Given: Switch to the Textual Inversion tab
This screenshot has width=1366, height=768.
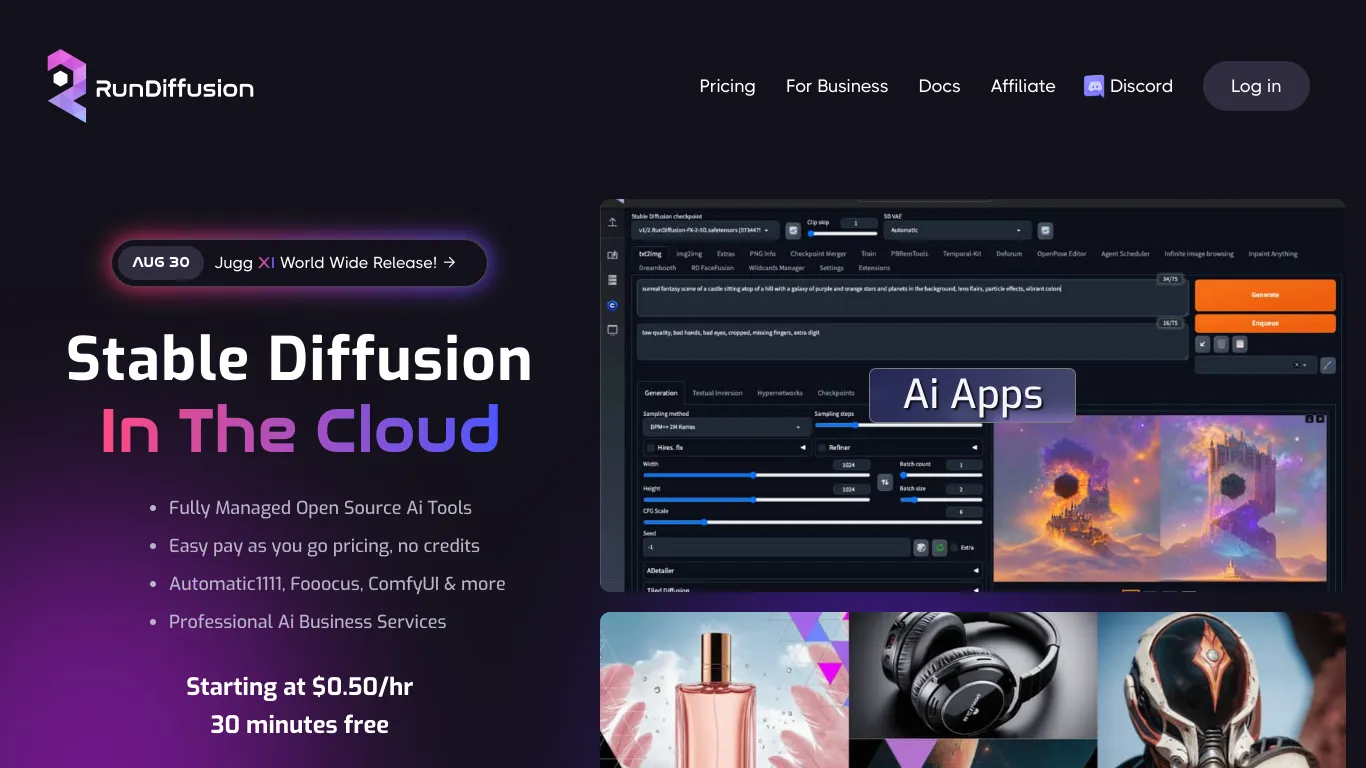Looking at the screenshot, I should pyautogui.click(x=717, y=393).
